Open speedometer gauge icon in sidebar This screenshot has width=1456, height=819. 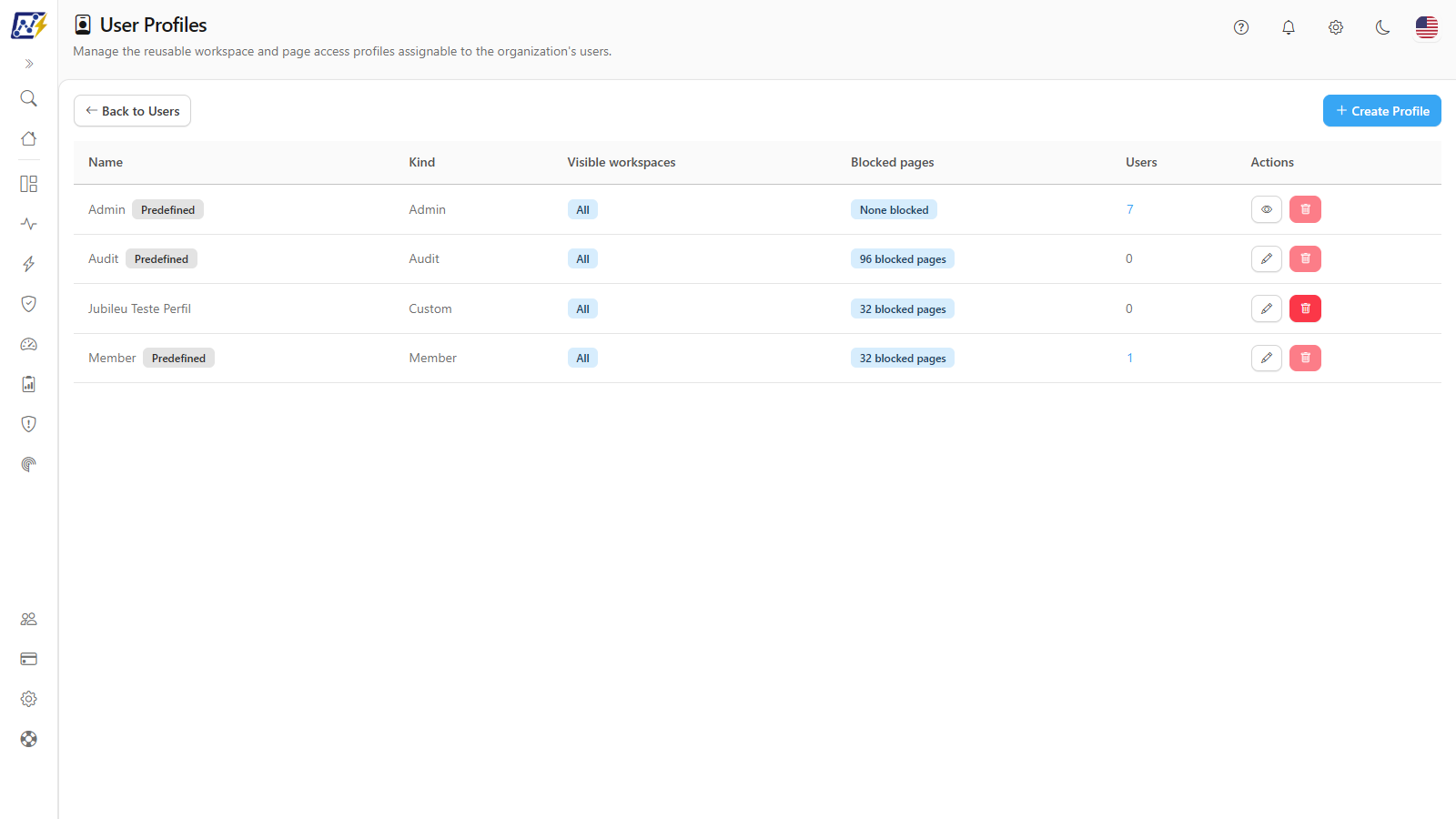[29, 344]
